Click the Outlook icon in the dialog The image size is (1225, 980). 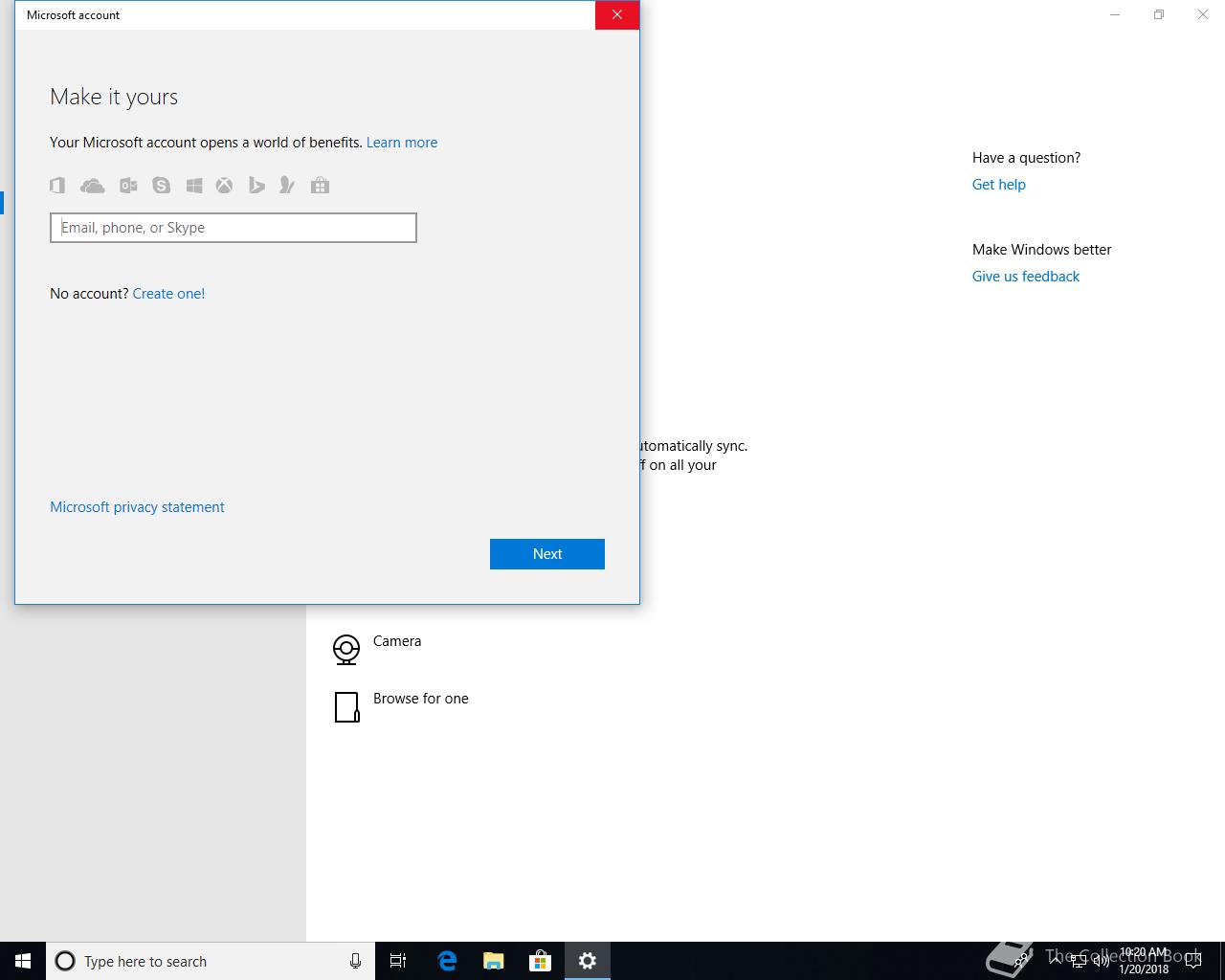128,186
